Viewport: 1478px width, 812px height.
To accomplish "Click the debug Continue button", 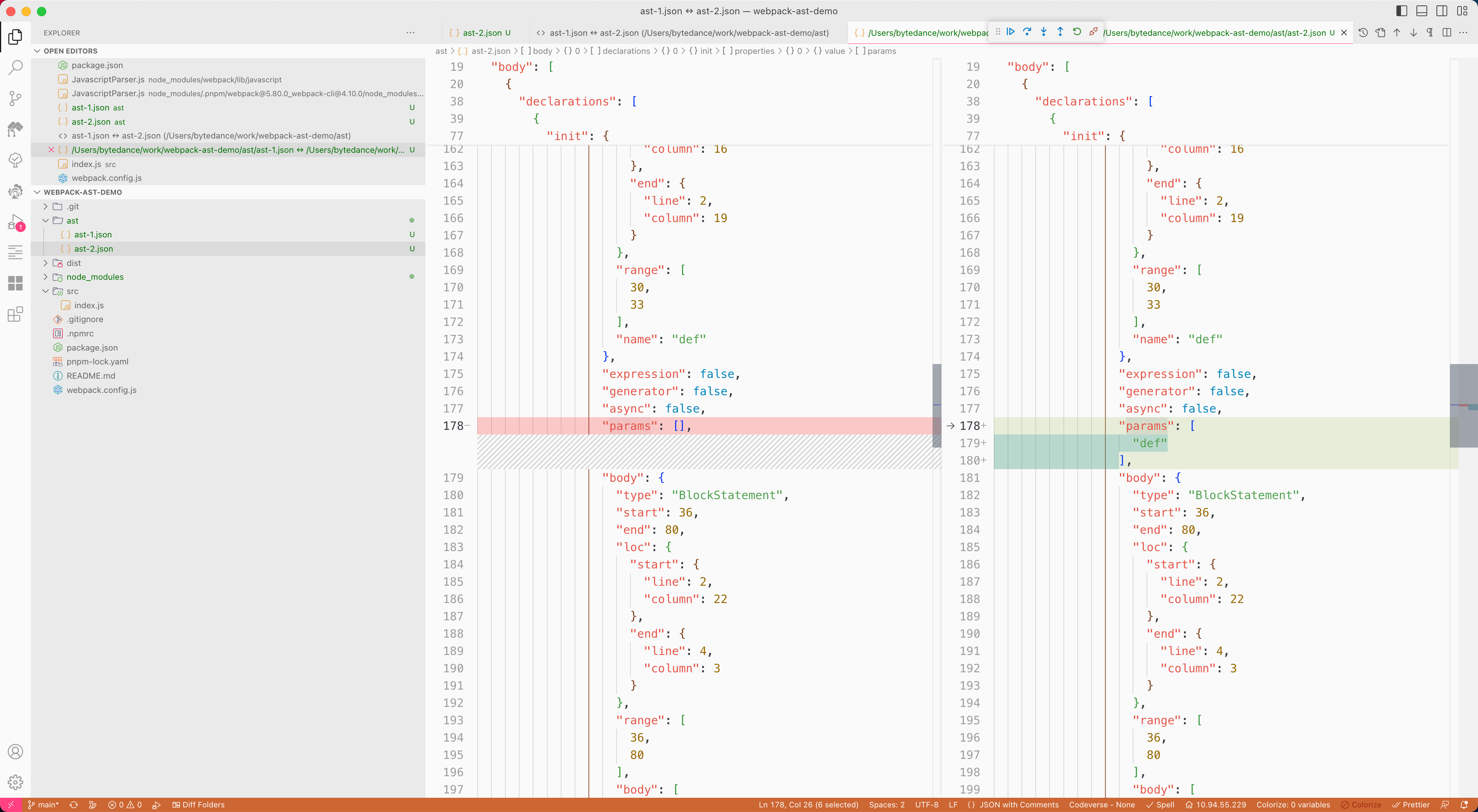I will coord(1010,32).
